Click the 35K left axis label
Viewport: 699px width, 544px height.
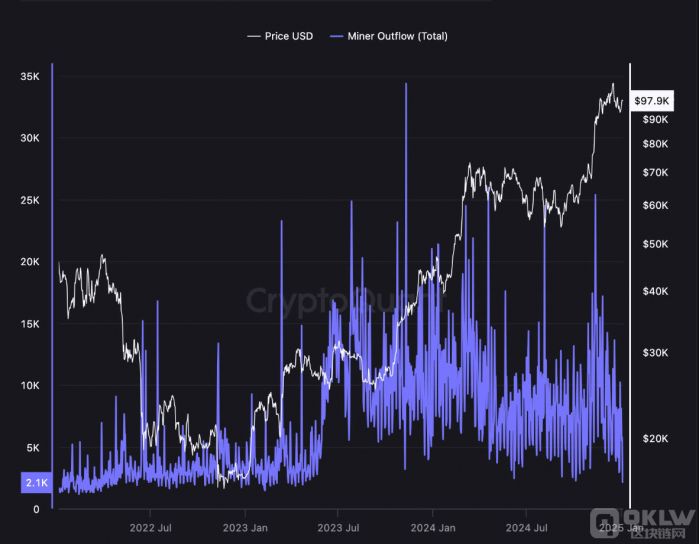[x=30, y=77]
